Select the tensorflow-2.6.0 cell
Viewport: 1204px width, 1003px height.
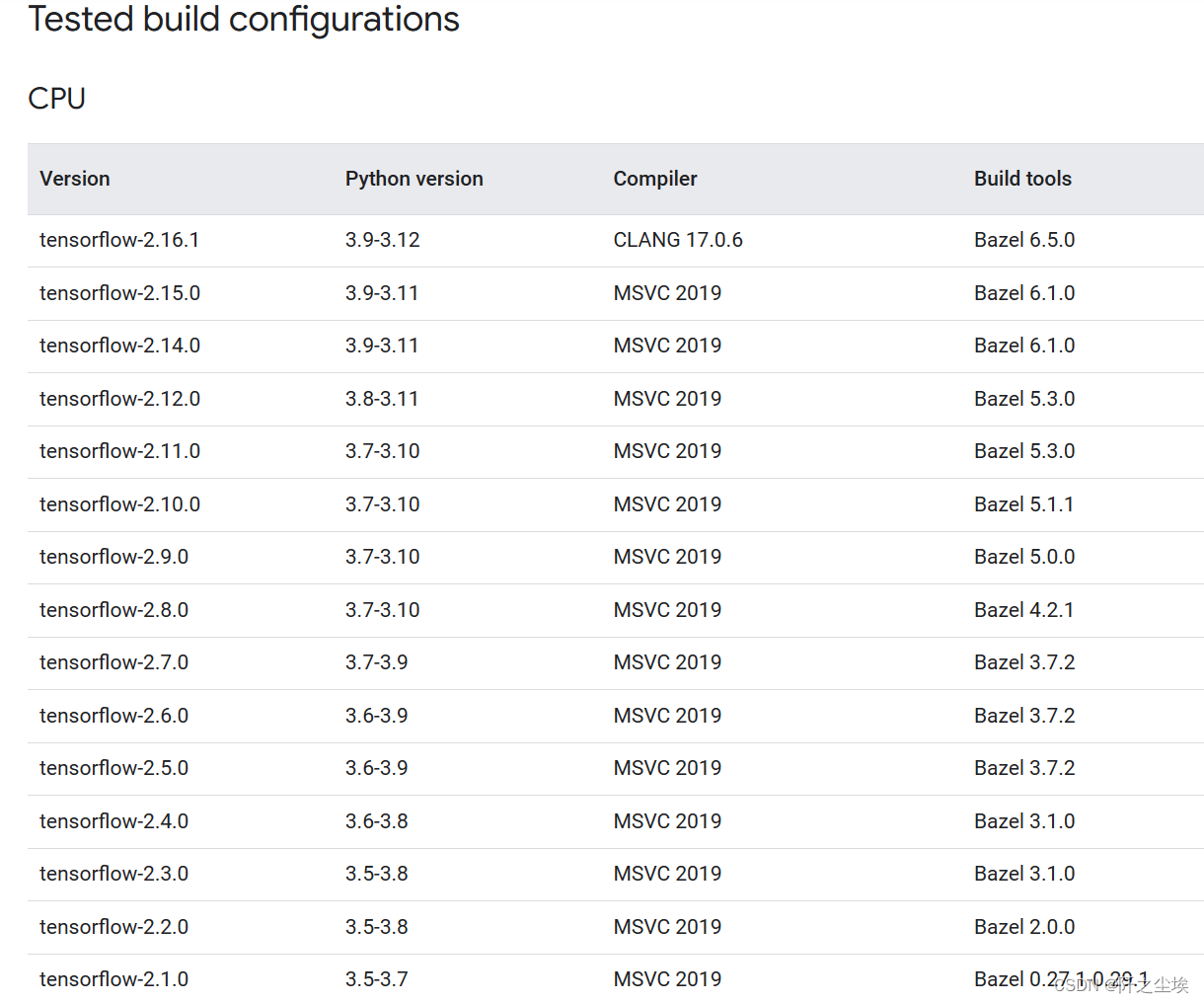pos(113,716)
